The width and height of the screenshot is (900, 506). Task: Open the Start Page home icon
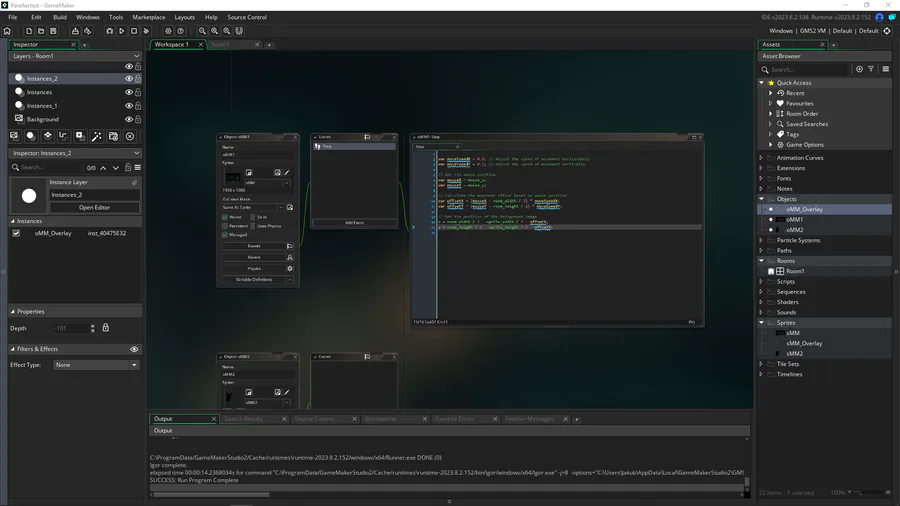point(7,31)
